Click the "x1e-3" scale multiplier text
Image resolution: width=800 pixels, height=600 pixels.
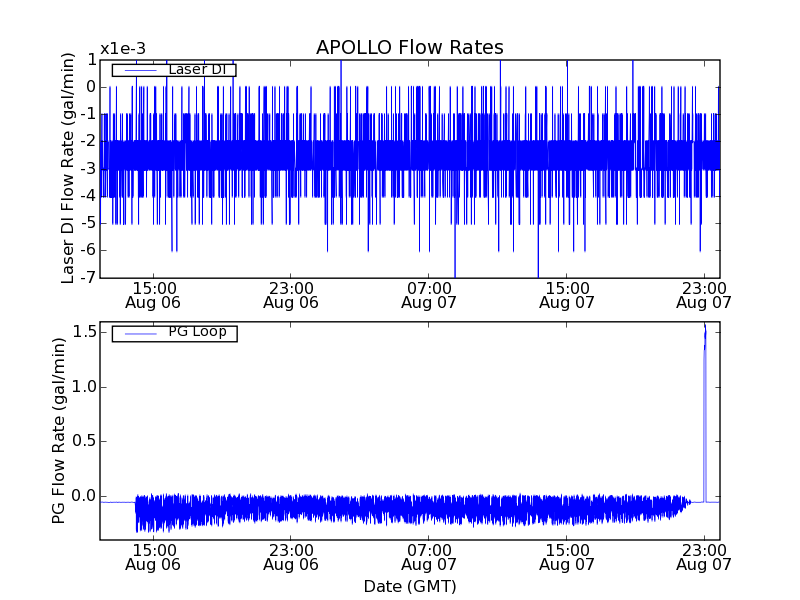coord(123,49)
